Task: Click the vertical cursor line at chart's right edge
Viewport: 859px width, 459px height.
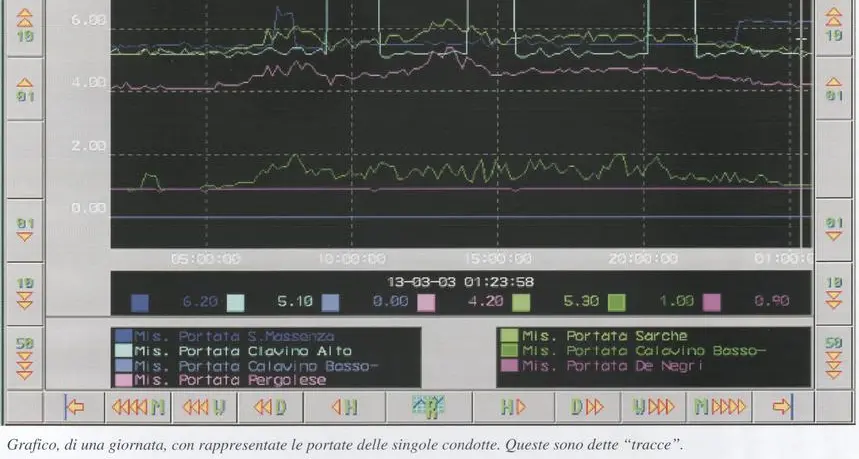Action: 801,124
